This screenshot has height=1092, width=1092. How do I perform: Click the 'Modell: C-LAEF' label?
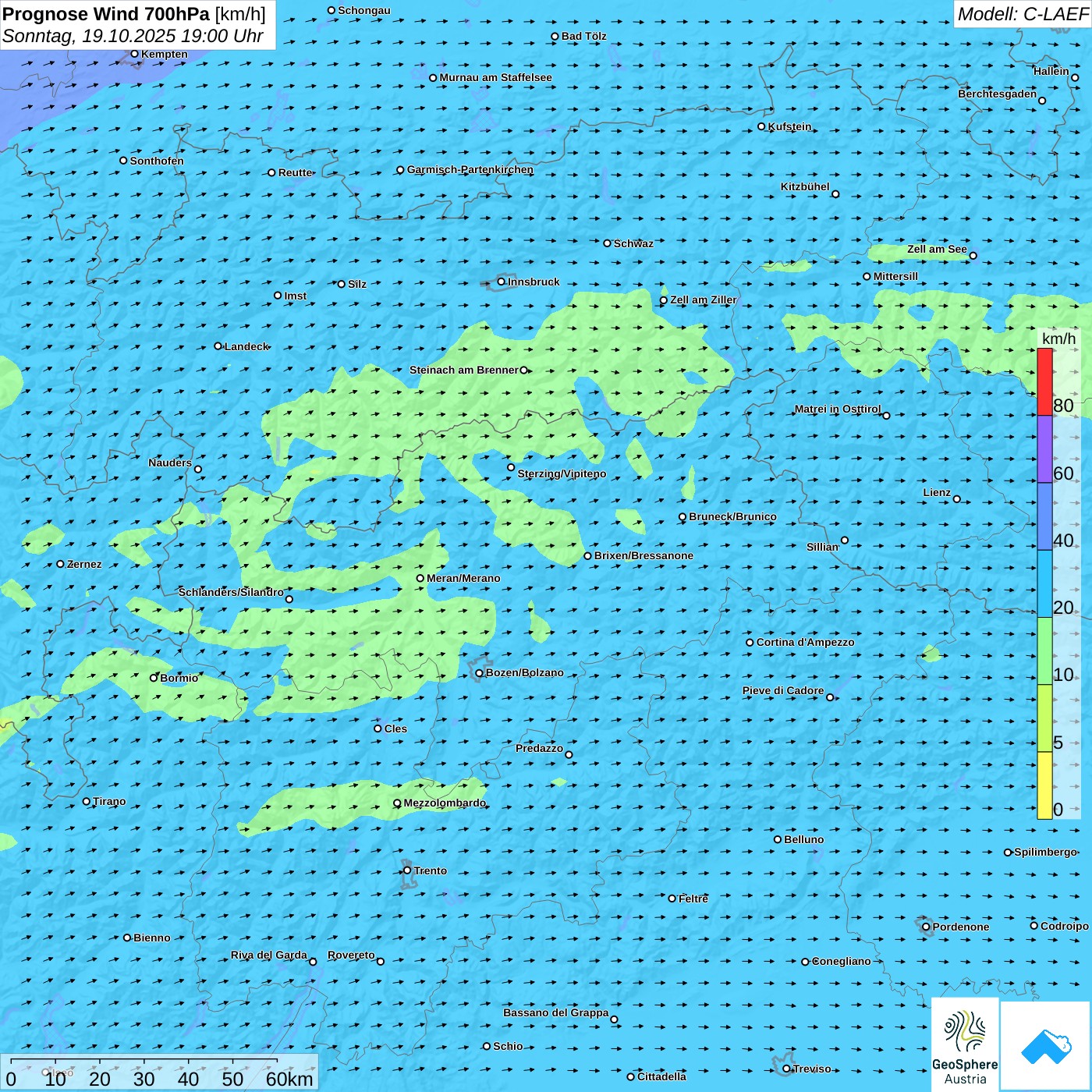1023,14
